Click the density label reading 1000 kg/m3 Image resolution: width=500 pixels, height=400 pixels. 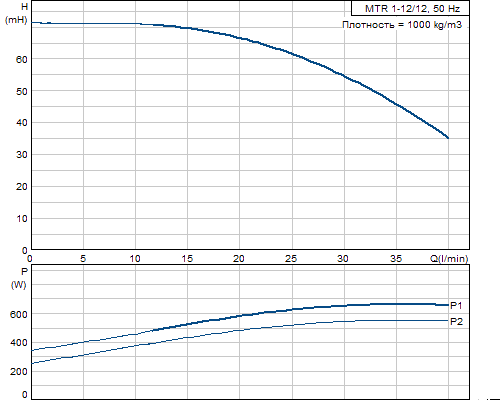click(x=402, y=25)
